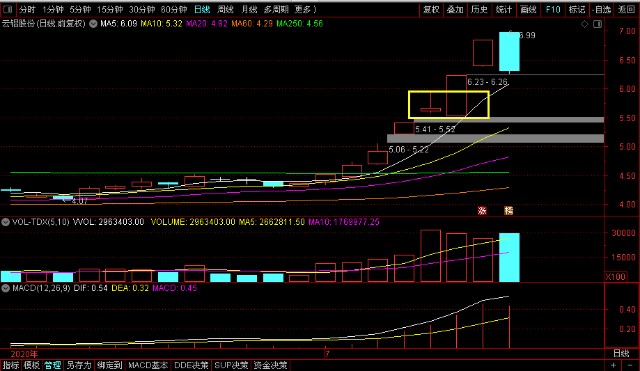This screenshot has width=640, height=371.
Task: Toggle the X100 volume scale label
Action: 616,277
